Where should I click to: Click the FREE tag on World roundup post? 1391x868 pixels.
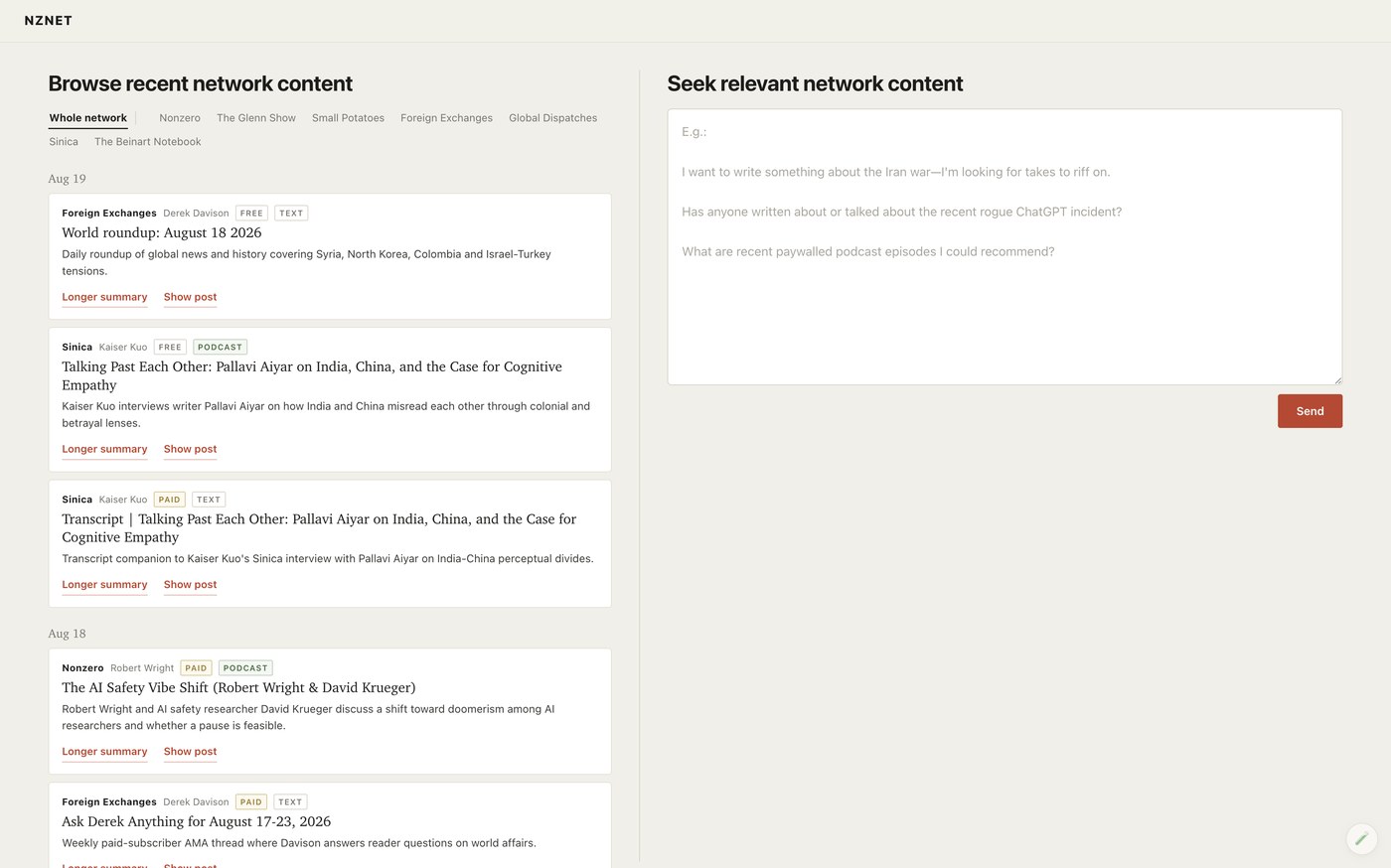(x=251, y=214)
